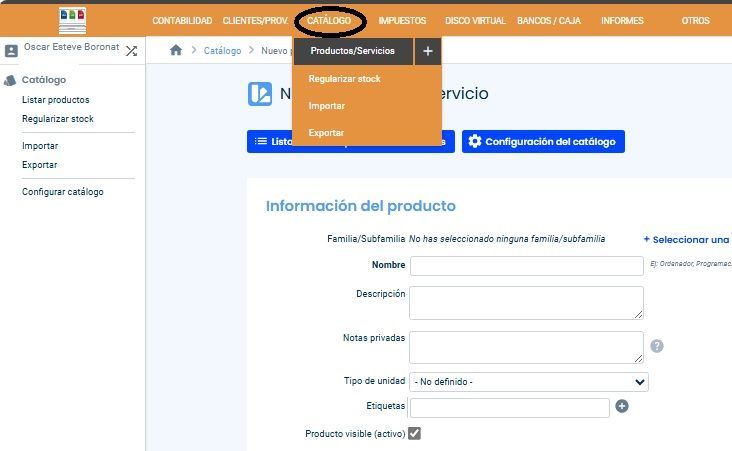This screenshot has width=732, height=451.
Task: Click Importar in the sidebar
Action: pyautogui.click(x=40, y=146)
